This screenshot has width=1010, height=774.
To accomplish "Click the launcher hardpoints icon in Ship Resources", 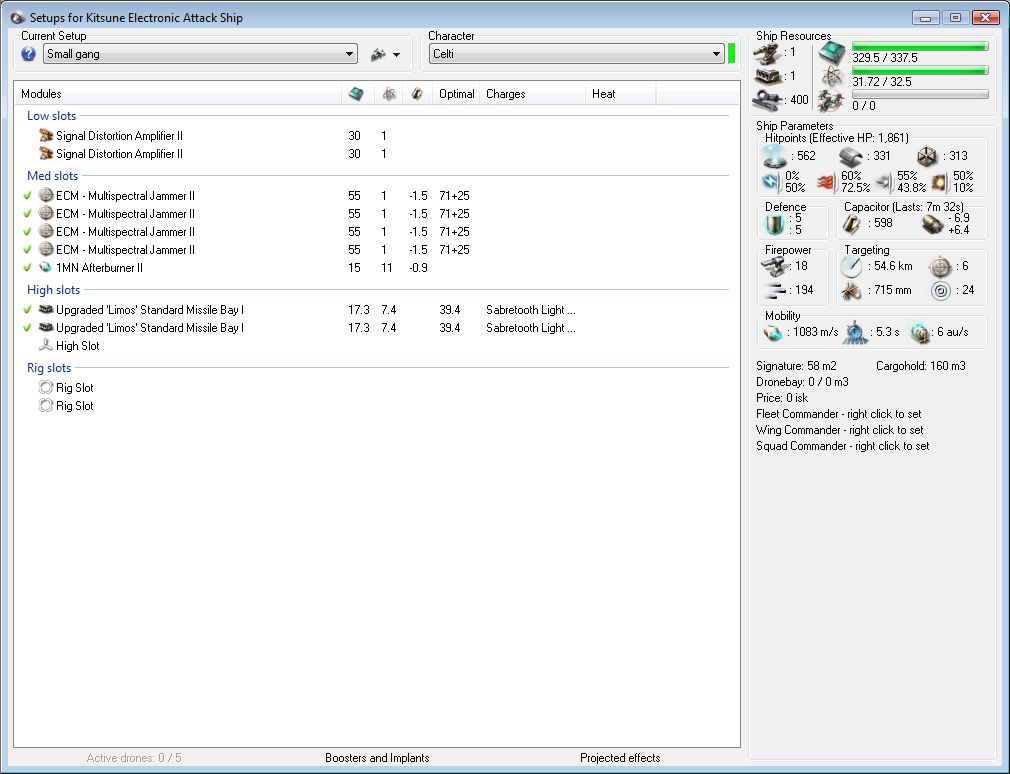I will point(768,77).
